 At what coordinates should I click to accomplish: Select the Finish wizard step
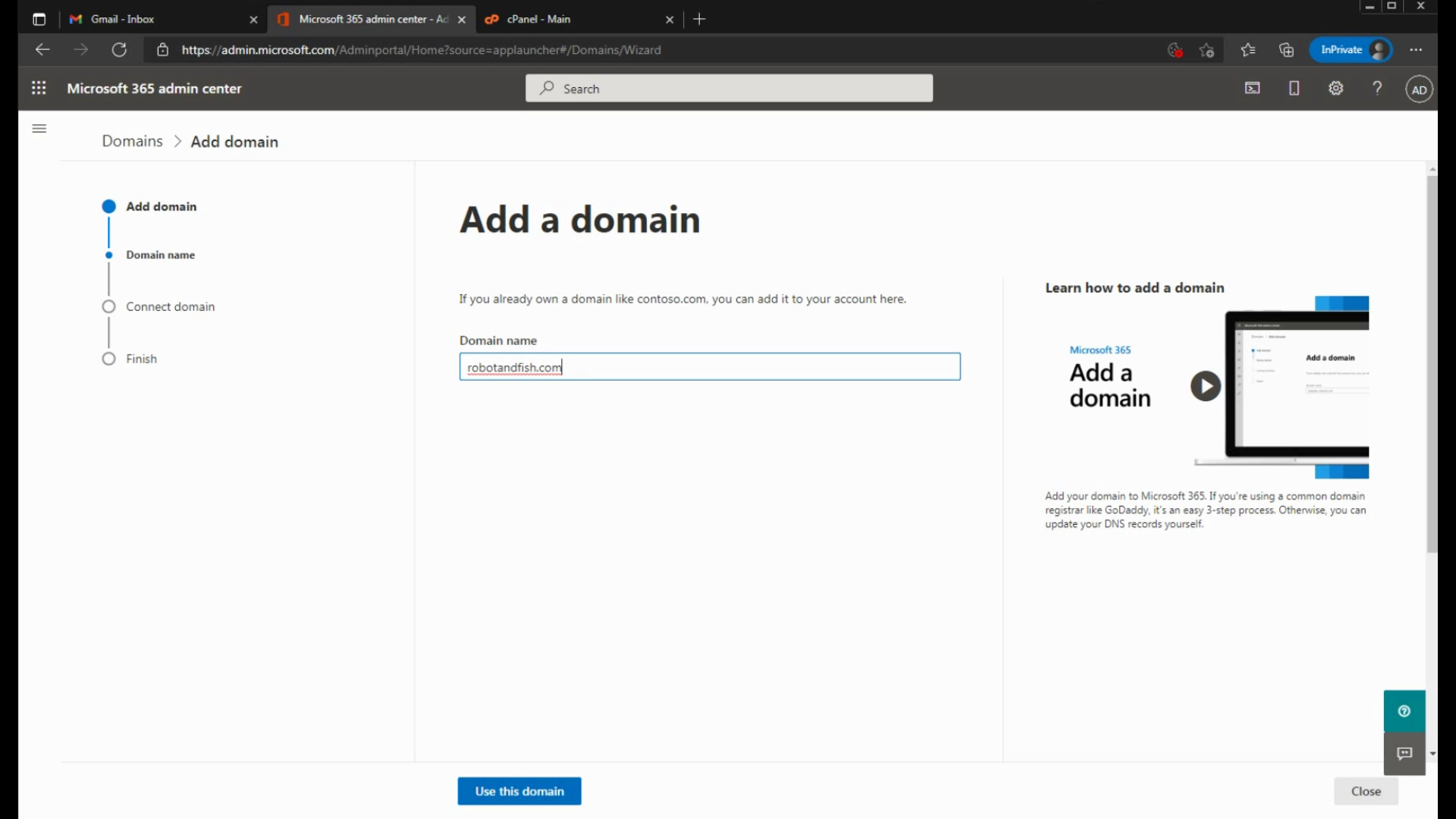tap(141, 359)
